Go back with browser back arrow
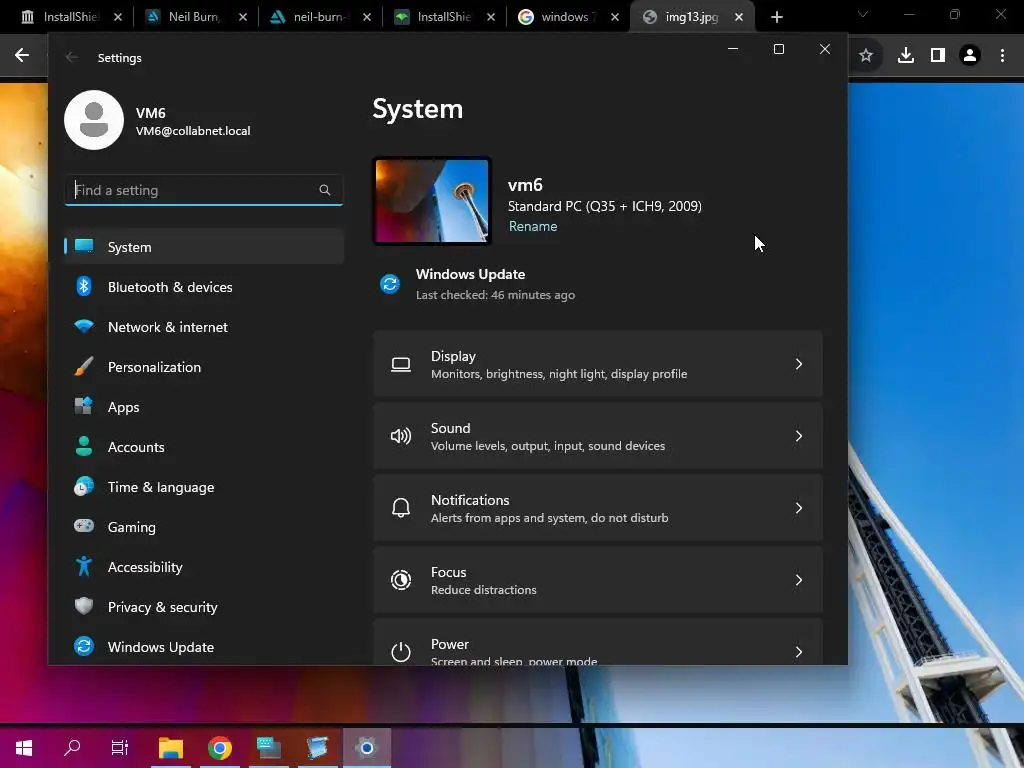 pyautogui.click(x=22, y=56)
